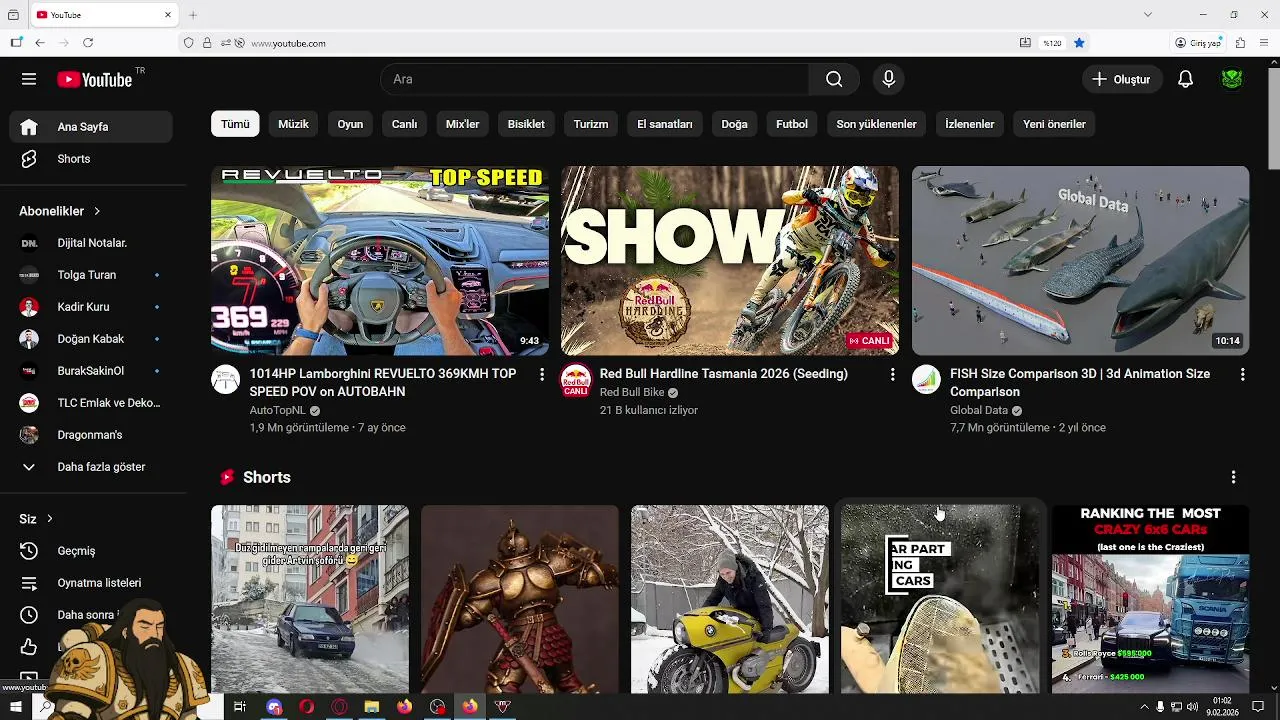The width and height of the screenshot is (1280, 720).
Task: Play the Lamborghini REVUELTO thumbnail
Action: pos(380,261)
